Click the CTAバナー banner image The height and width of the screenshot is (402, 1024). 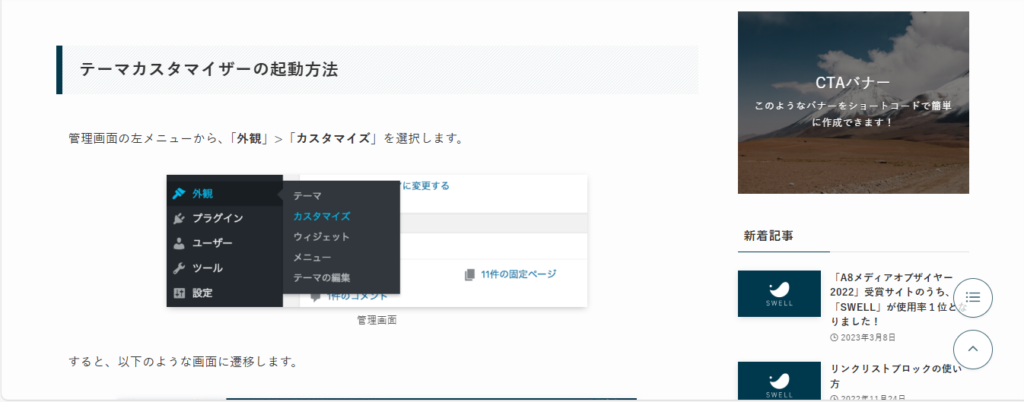click(853, 102)
